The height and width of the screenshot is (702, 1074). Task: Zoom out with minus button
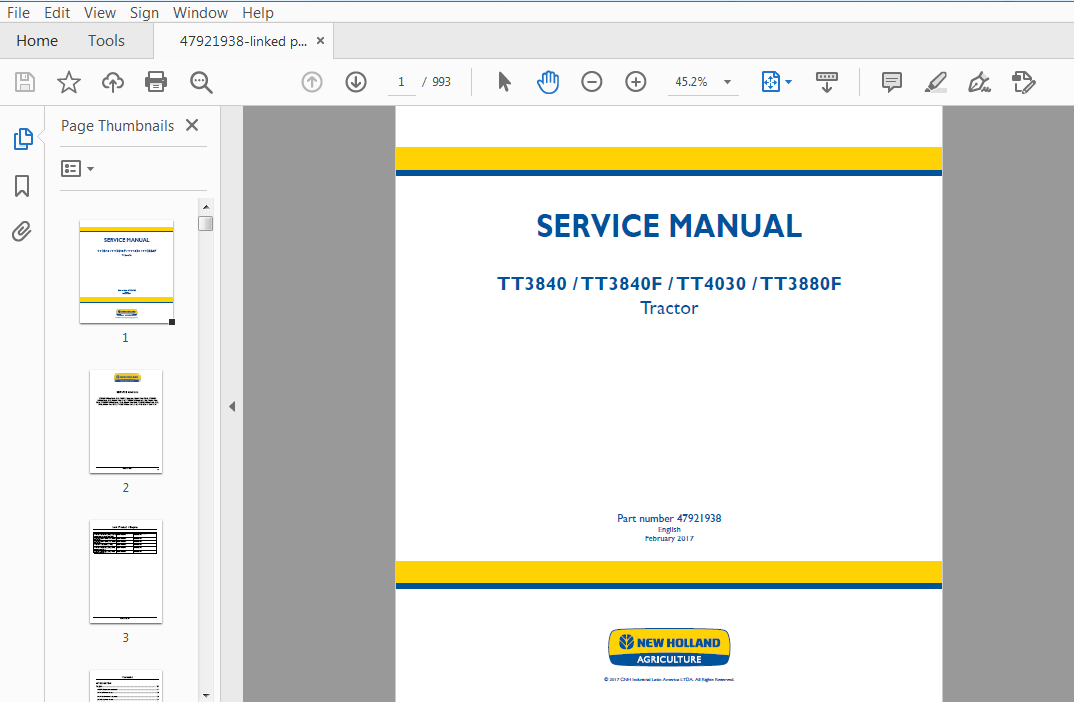pos(592,82)
